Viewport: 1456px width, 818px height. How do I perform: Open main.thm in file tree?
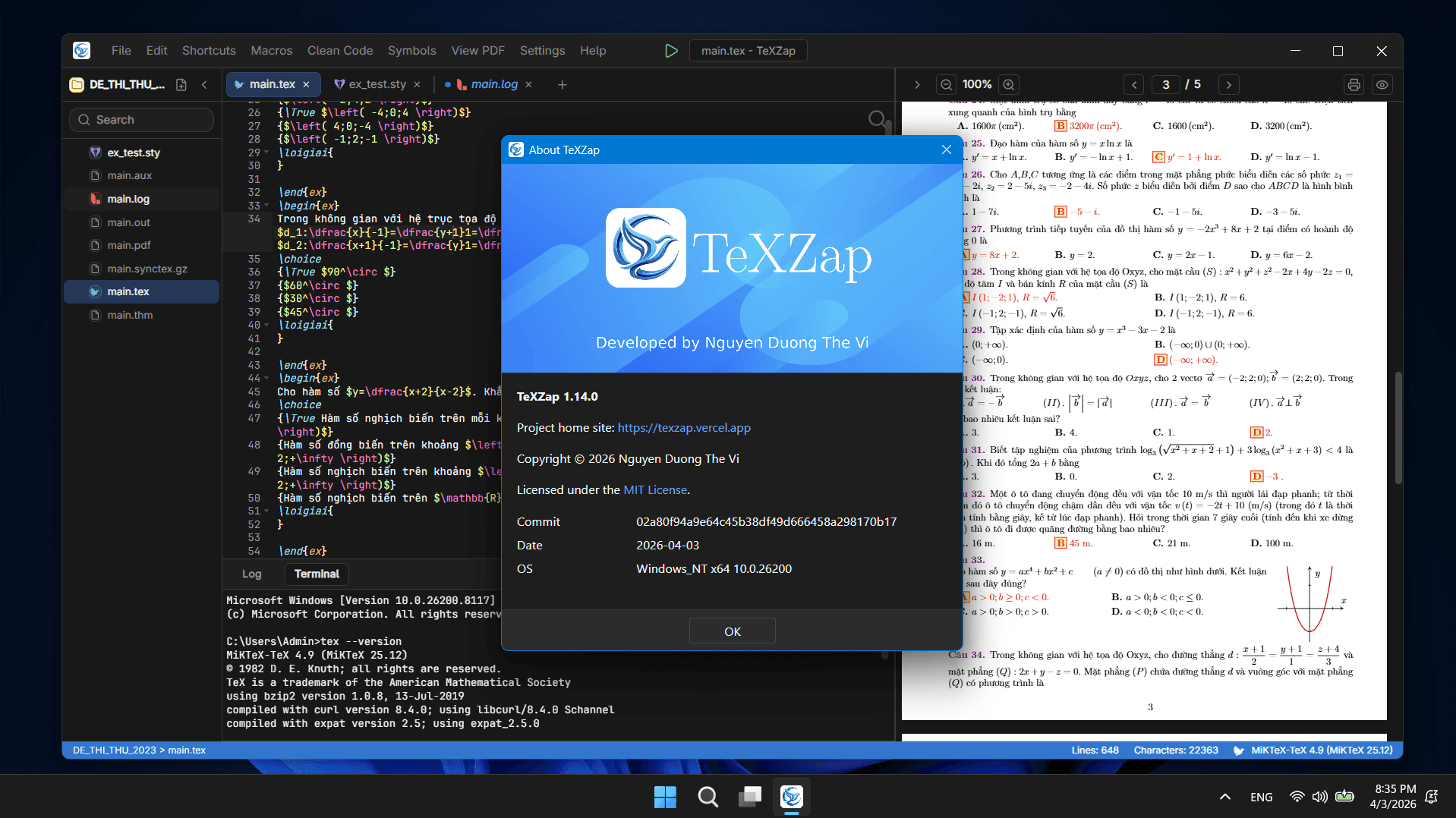click(x=142, y=315)
